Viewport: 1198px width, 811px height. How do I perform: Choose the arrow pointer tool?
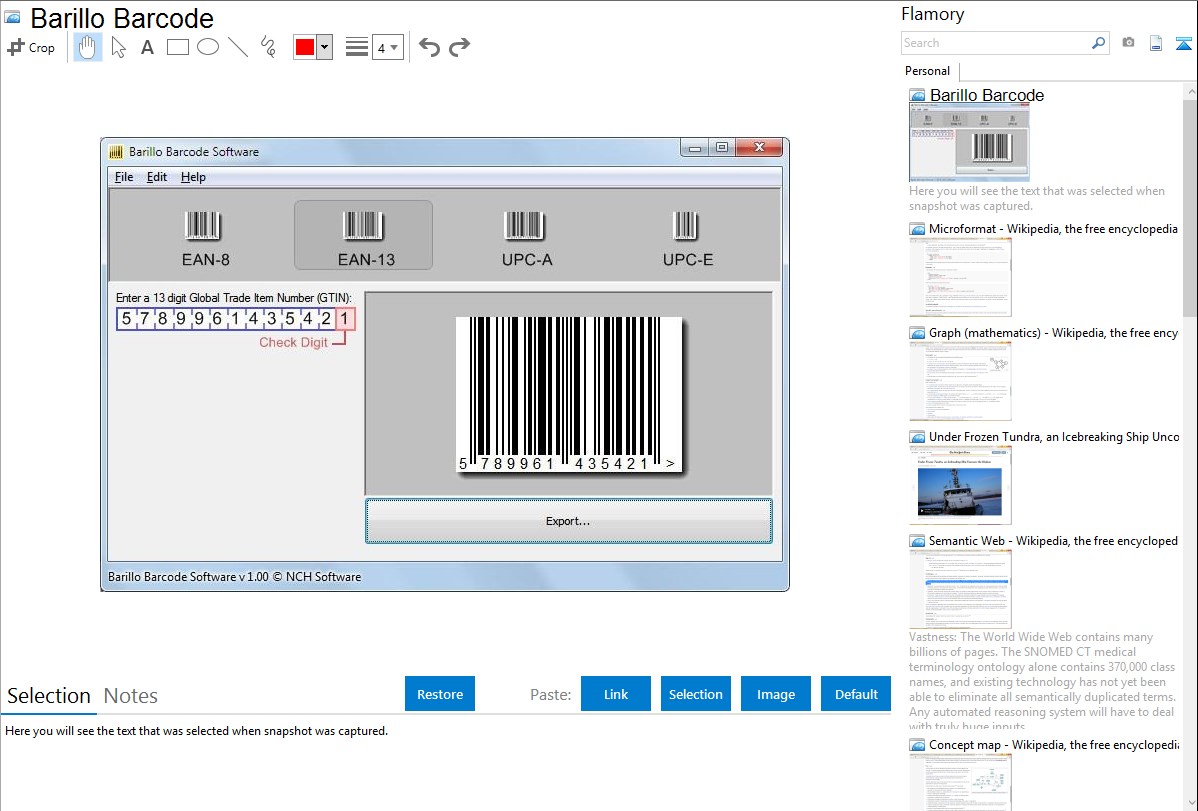(118, 47)
